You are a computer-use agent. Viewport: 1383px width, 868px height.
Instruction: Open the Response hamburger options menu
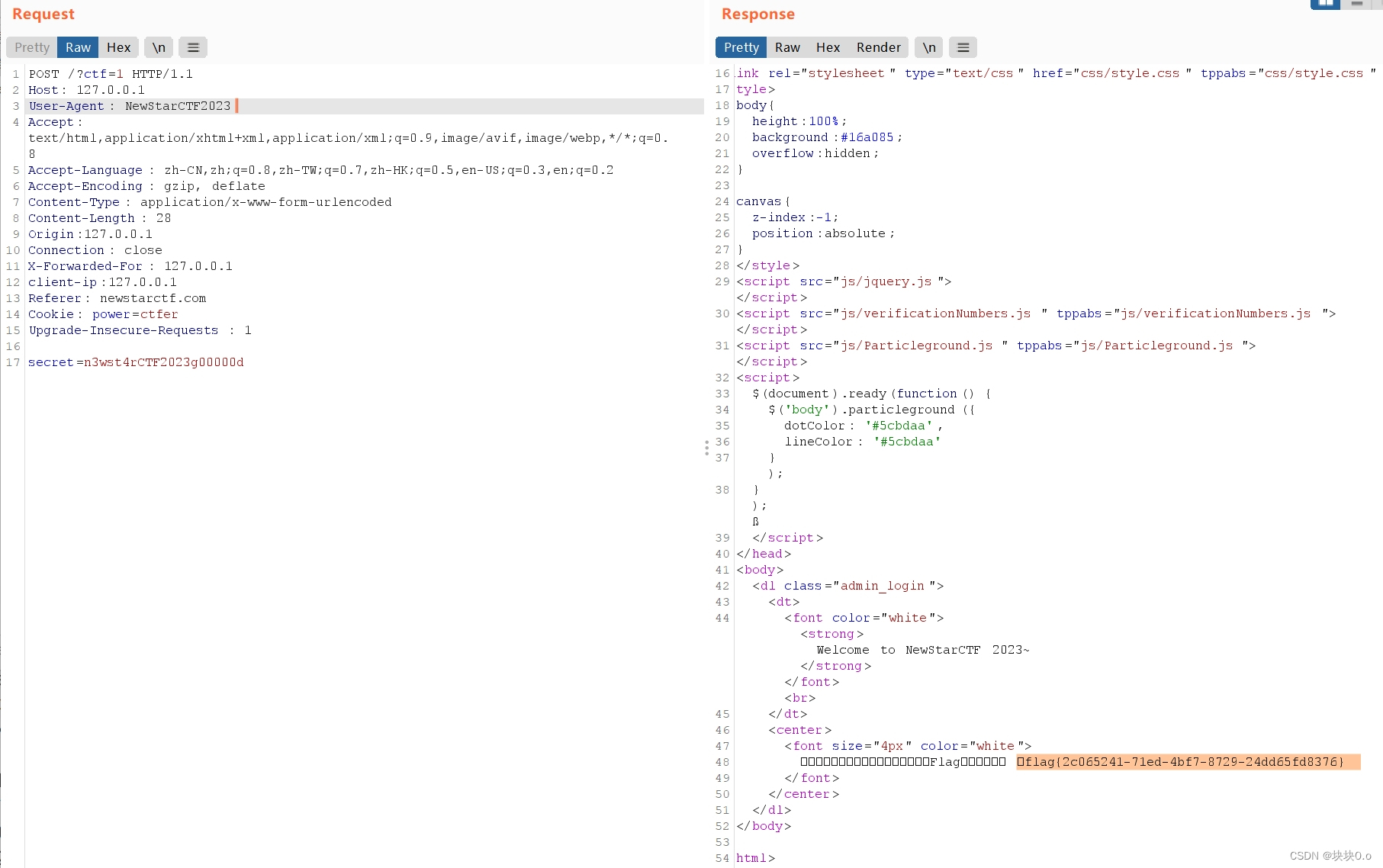pos(963,47)
